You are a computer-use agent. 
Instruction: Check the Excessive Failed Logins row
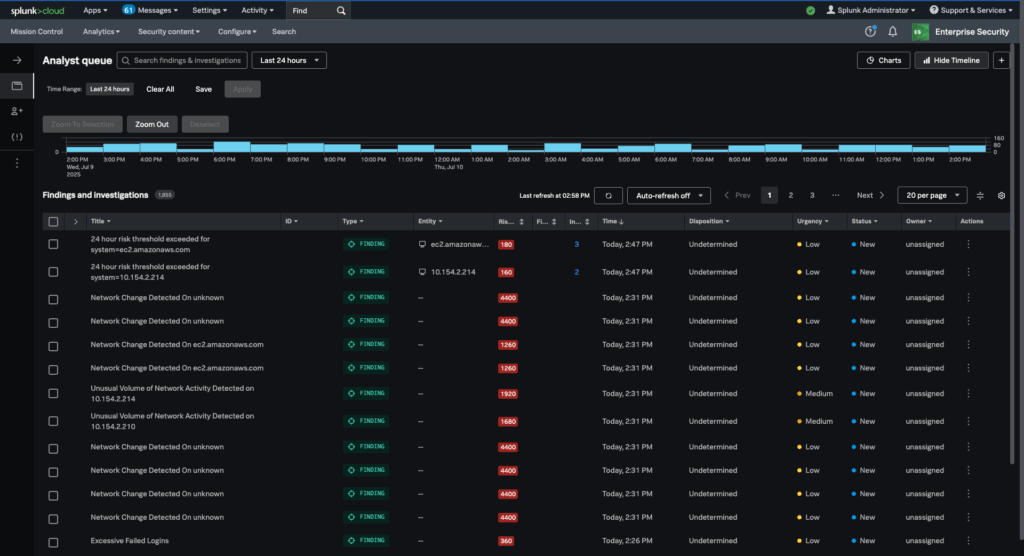tap(54, 542)
